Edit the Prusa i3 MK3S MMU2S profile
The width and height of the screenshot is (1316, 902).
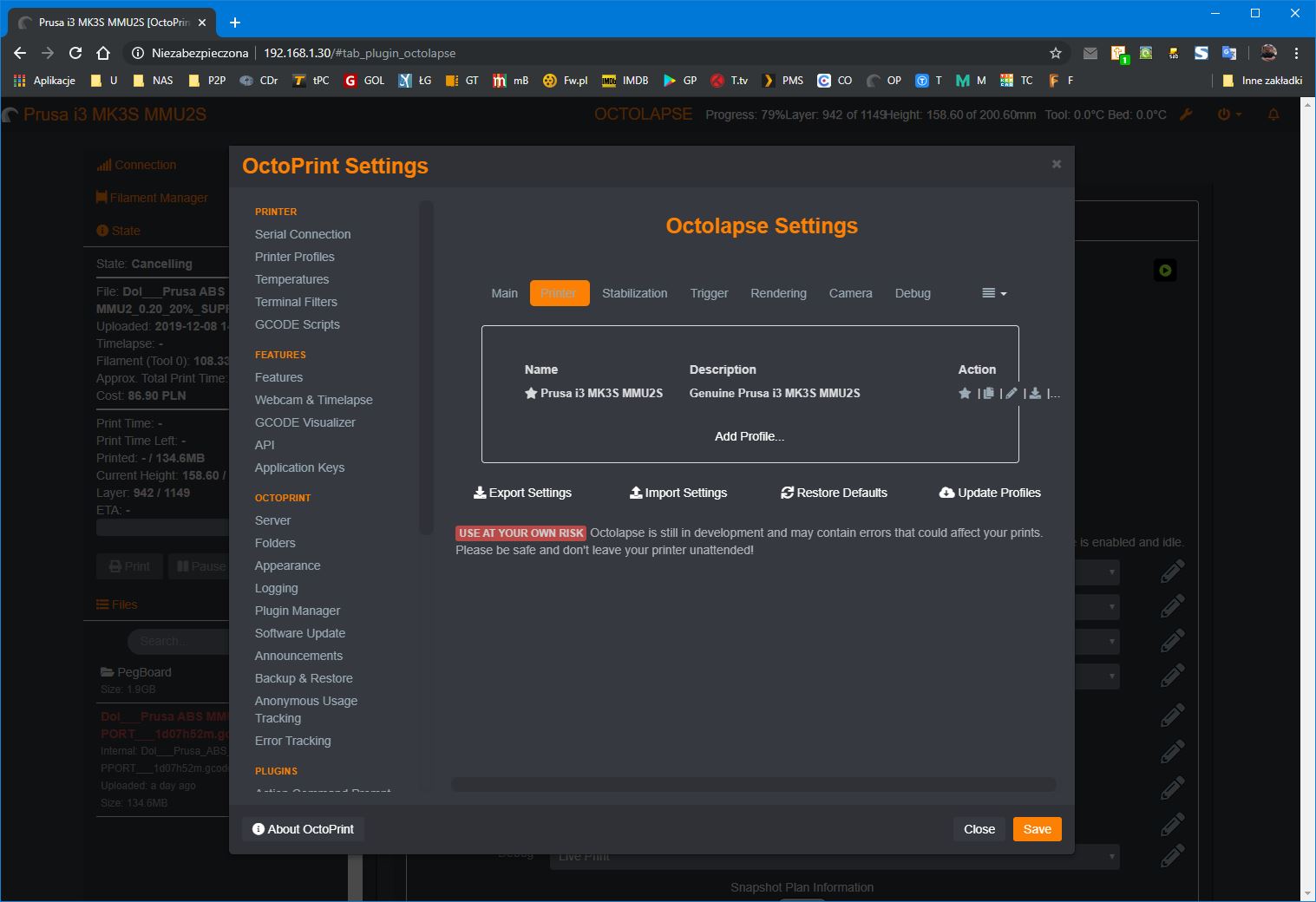(x=1012, y=393)
